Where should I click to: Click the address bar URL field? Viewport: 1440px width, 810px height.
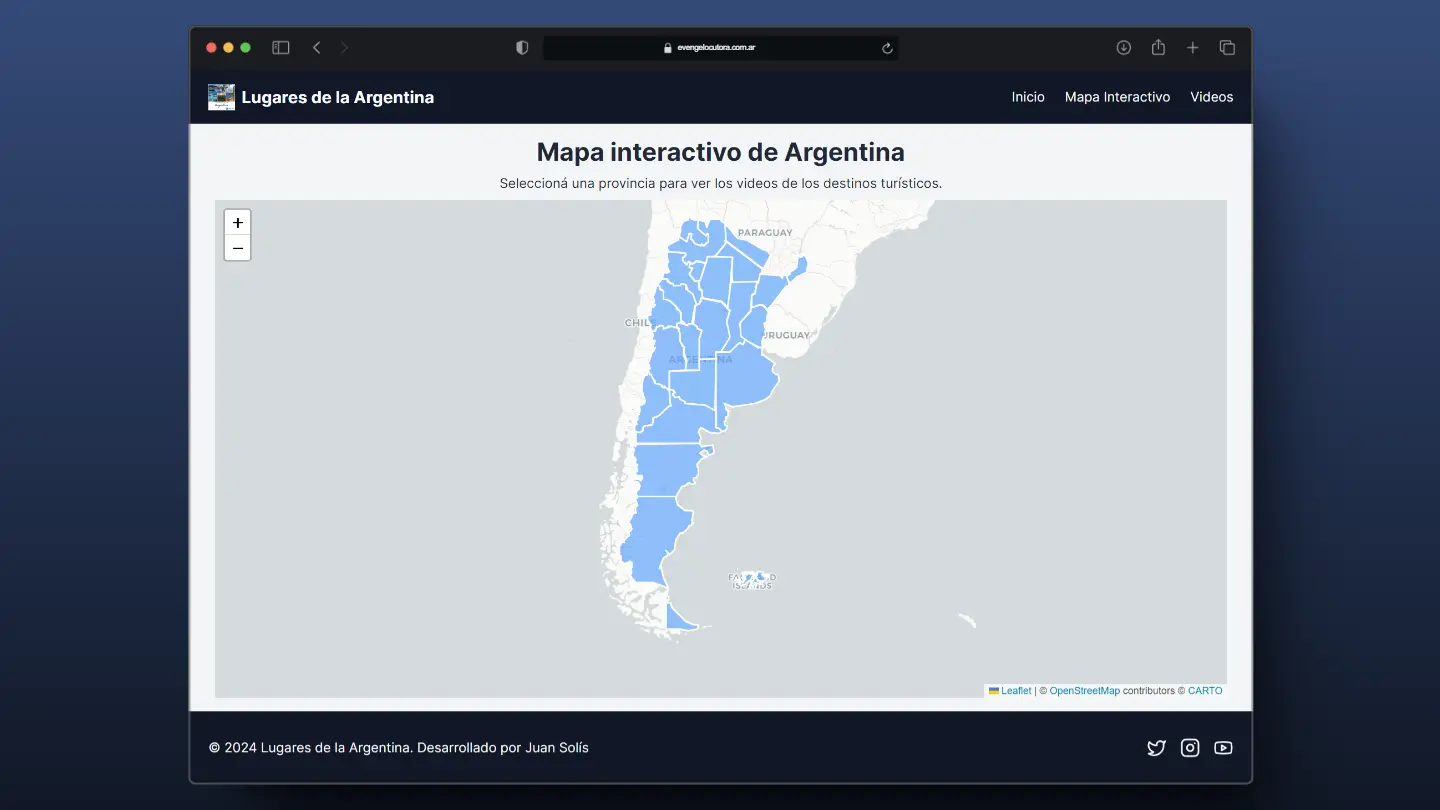point(720,48)
